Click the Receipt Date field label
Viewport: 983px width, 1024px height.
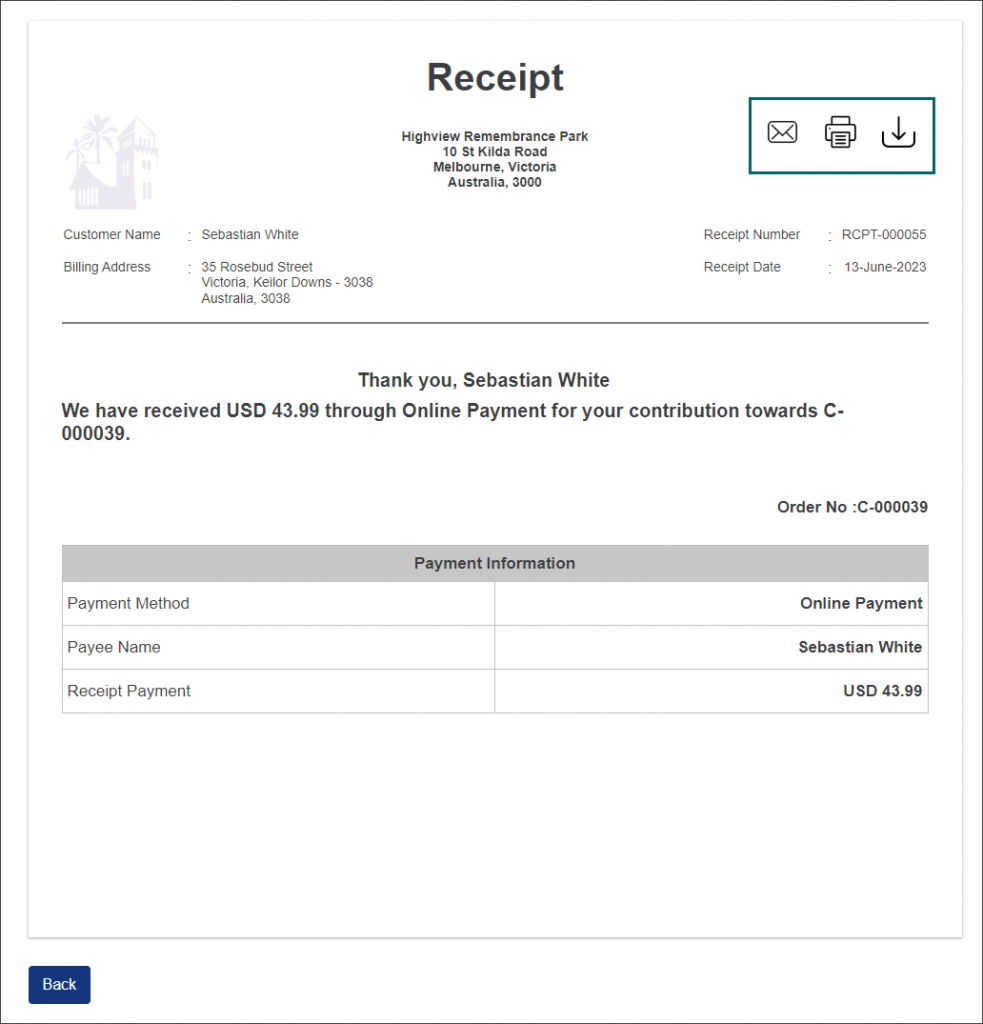click(x=742, y=267)
